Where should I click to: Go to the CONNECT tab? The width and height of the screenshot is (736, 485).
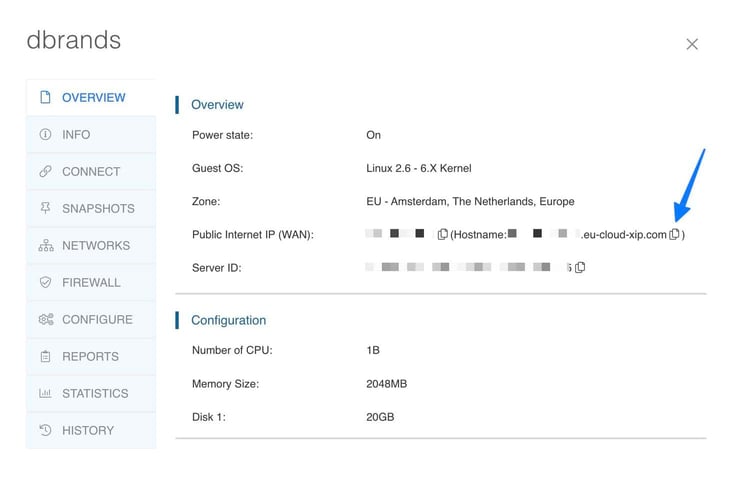[x=91, y=171]
